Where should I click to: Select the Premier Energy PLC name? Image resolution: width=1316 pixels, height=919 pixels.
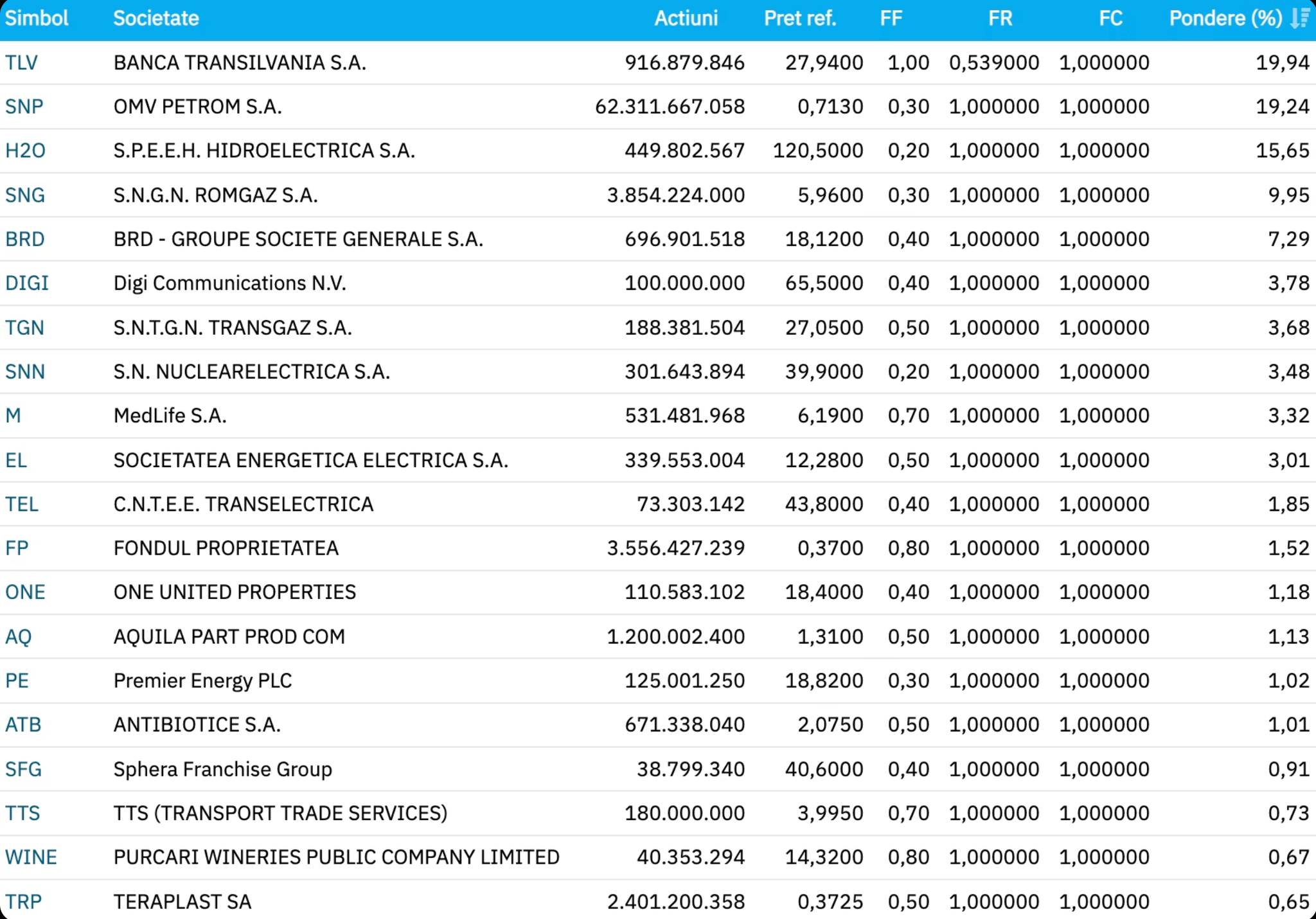(x=203, y=681)
